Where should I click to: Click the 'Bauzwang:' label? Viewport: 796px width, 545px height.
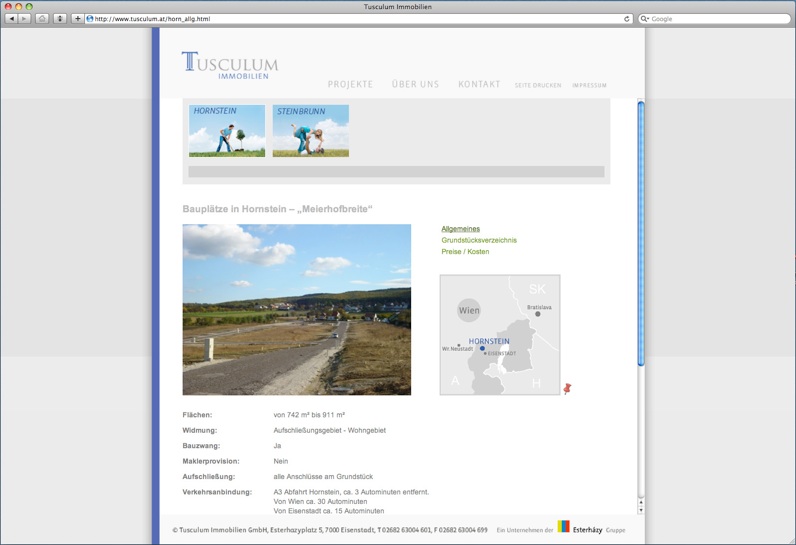pos(202,446)
